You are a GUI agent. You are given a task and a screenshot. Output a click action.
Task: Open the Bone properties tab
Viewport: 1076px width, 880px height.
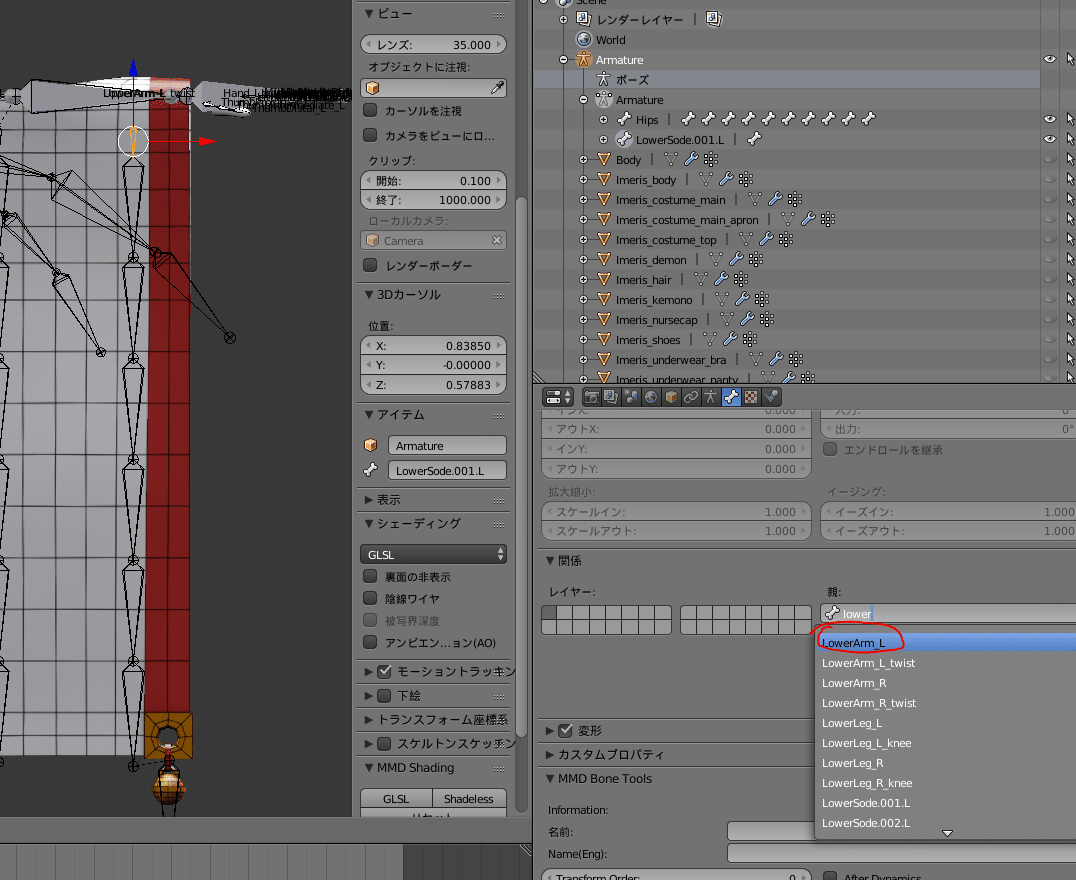click(731, 397)
